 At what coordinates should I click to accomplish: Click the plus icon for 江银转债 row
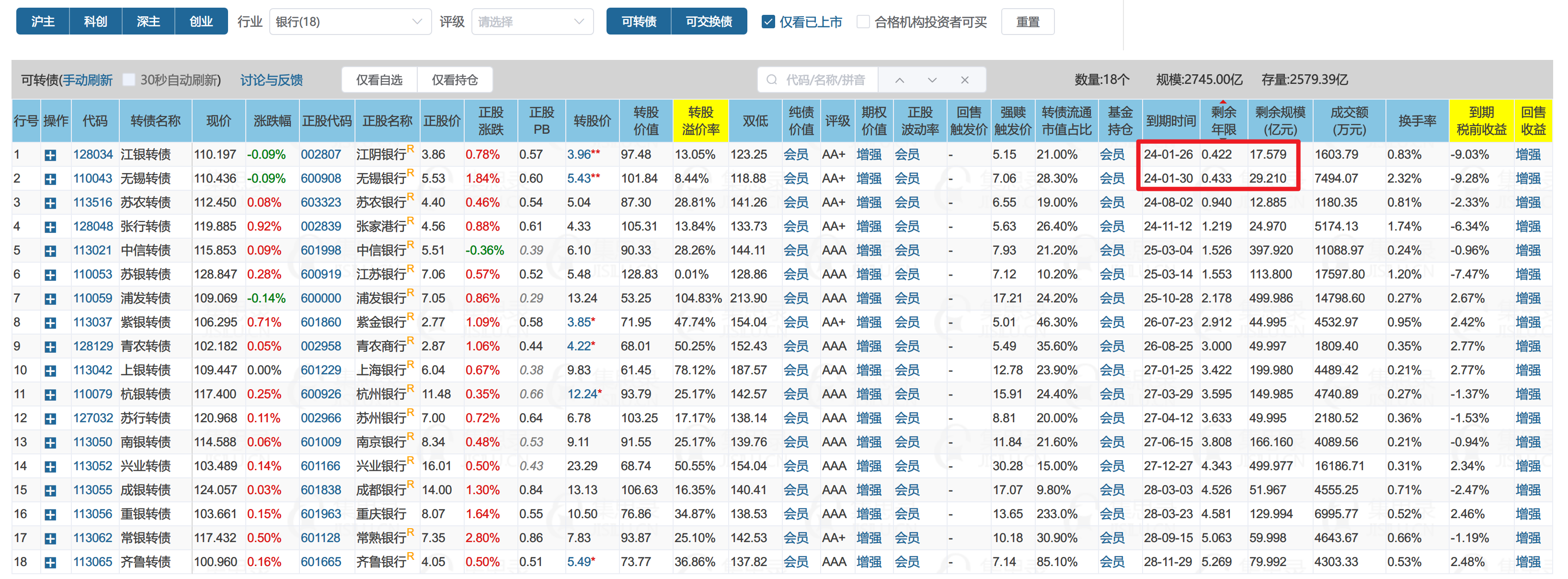[x=50, y=155]
